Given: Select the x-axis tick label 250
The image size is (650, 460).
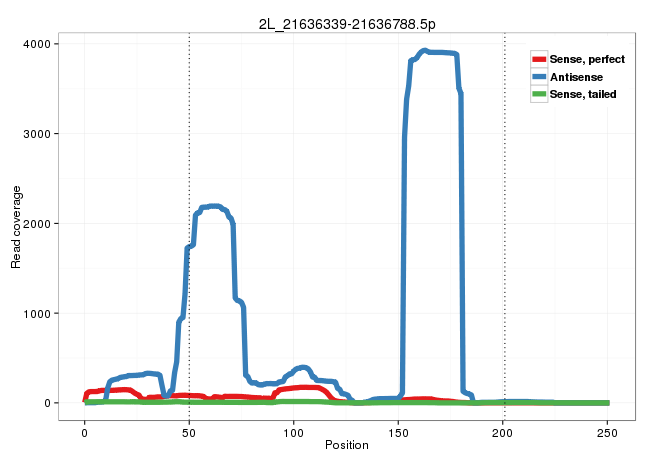Looking at the screenshot, I should click(608, 430).
